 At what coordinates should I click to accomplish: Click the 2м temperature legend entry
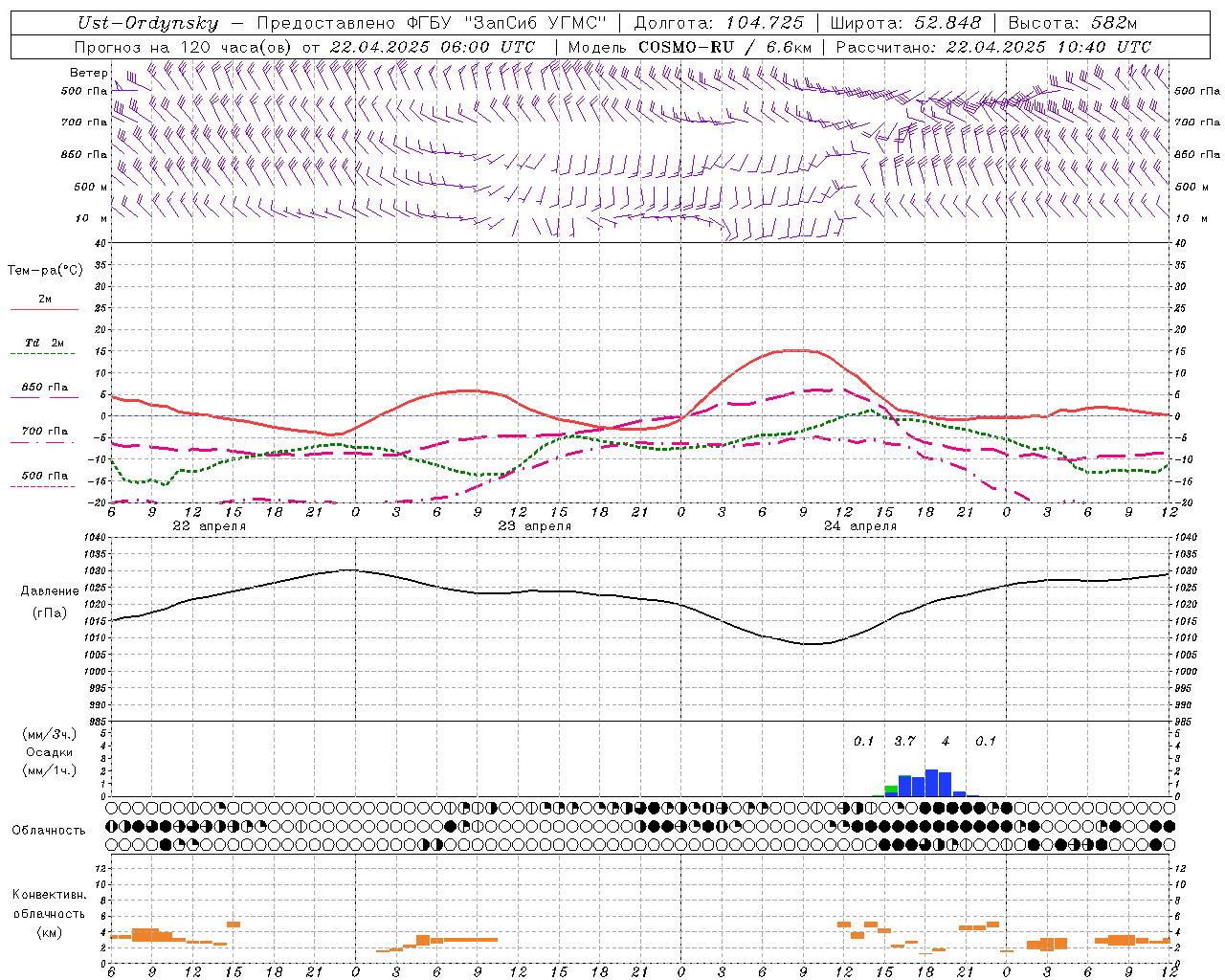[45, 300]
